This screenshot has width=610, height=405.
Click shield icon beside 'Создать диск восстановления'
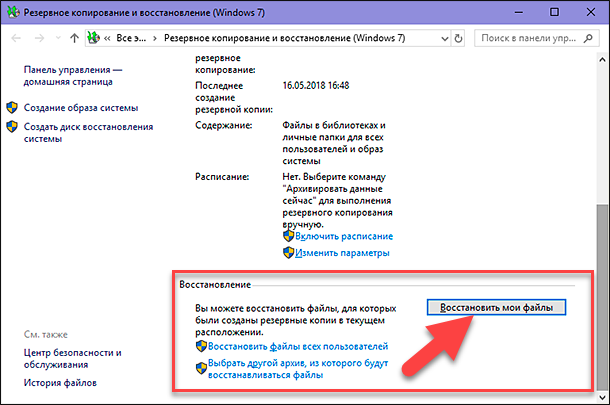(x=12, y=126)
